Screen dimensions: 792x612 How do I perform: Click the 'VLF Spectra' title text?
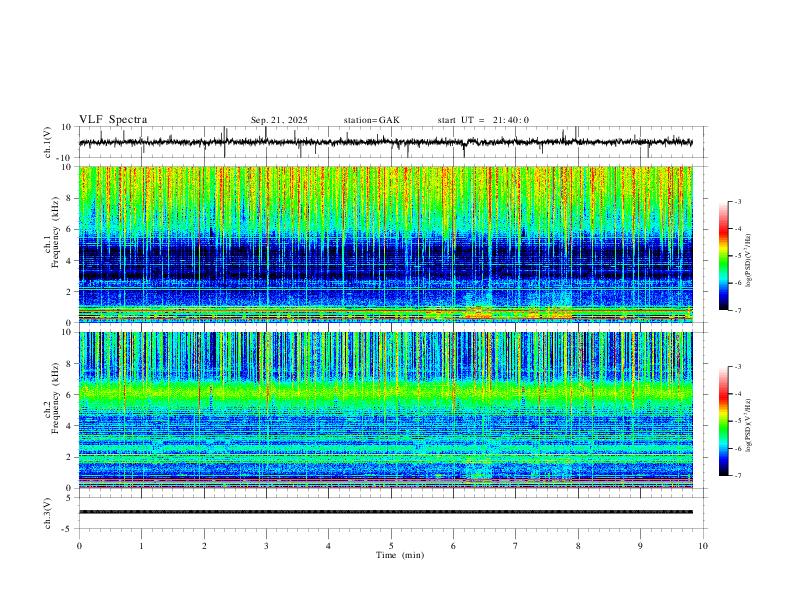113,120
